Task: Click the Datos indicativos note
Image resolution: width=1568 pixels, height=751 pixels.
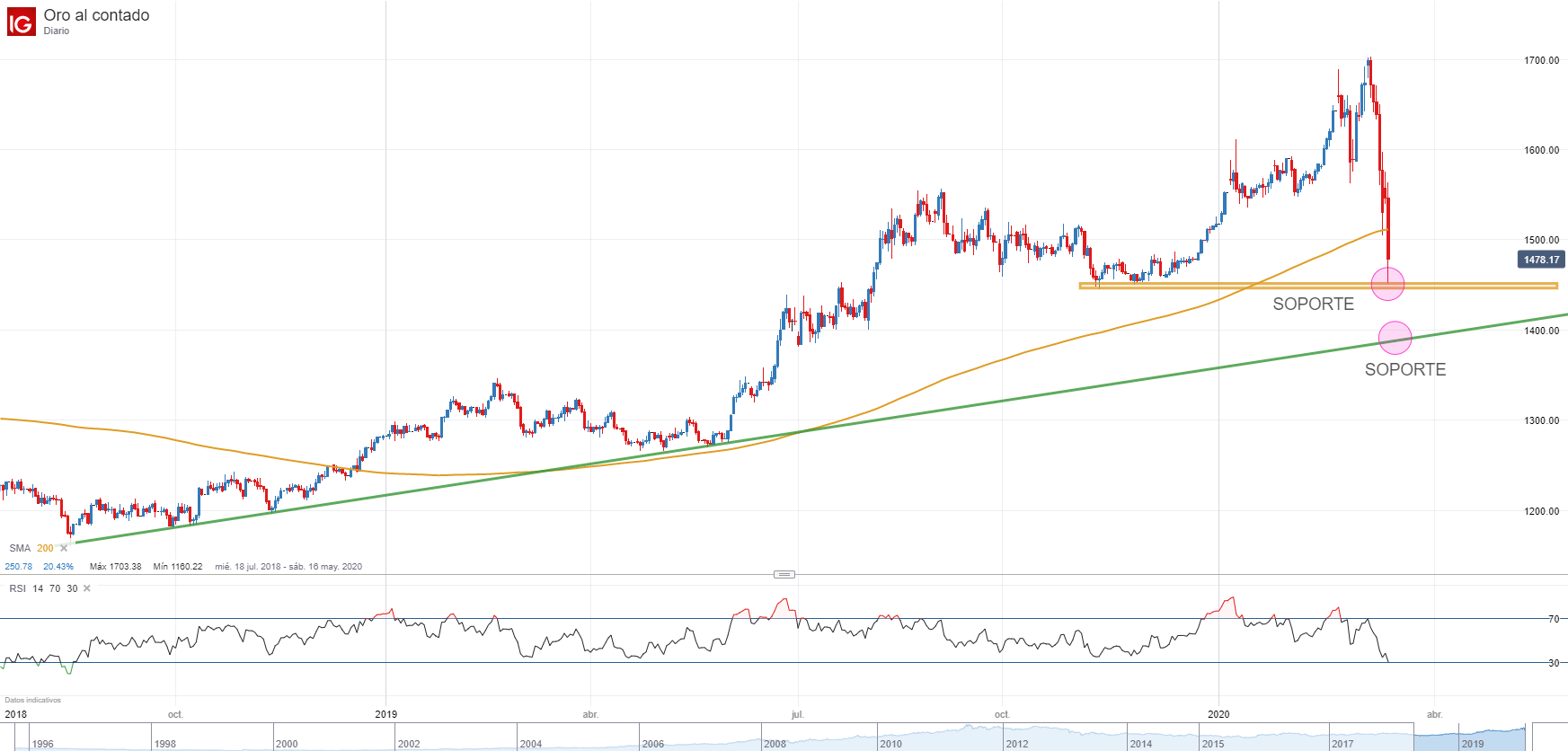Action: click(32, 700)
